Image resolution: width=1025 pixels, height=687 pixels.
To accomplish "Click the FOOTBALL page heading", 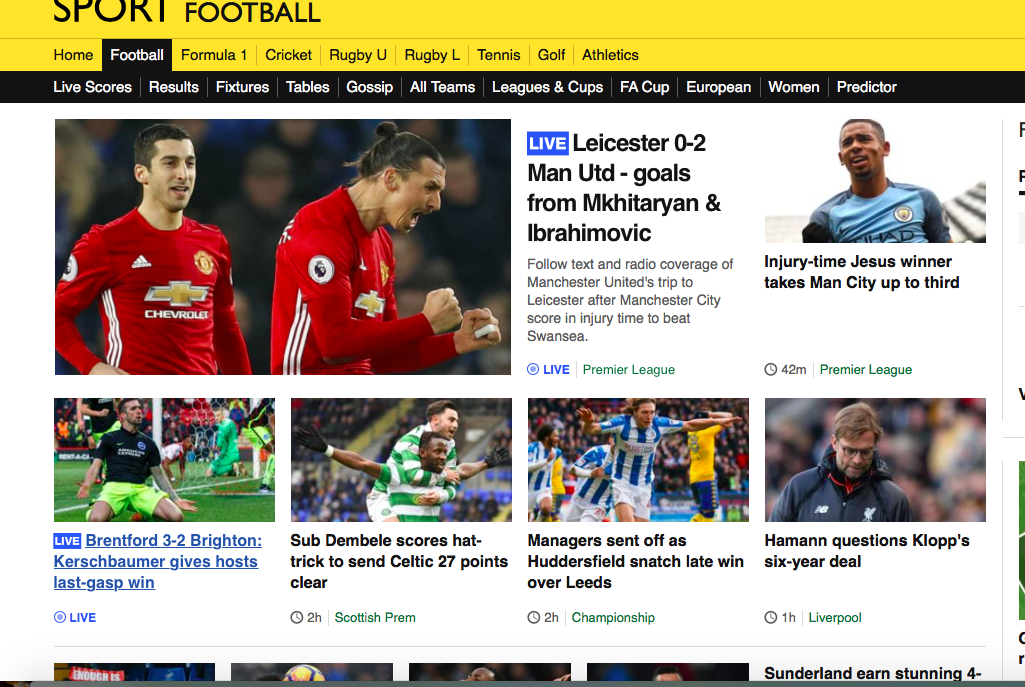I will [x=253, y=12].
